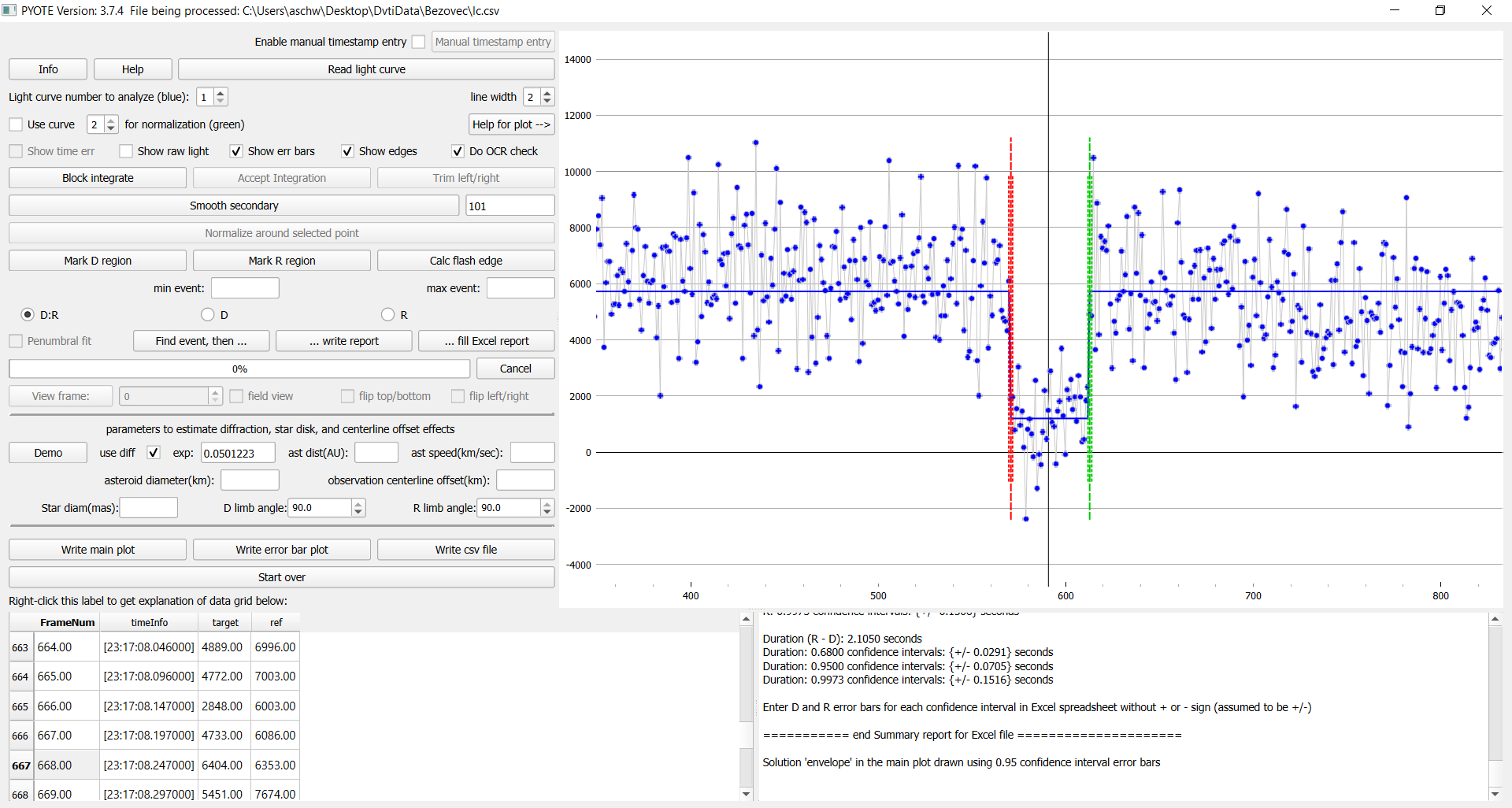Click the PYOTE application icon in title bar
The width and height of the screenshot is (1512, 808).
9,10
